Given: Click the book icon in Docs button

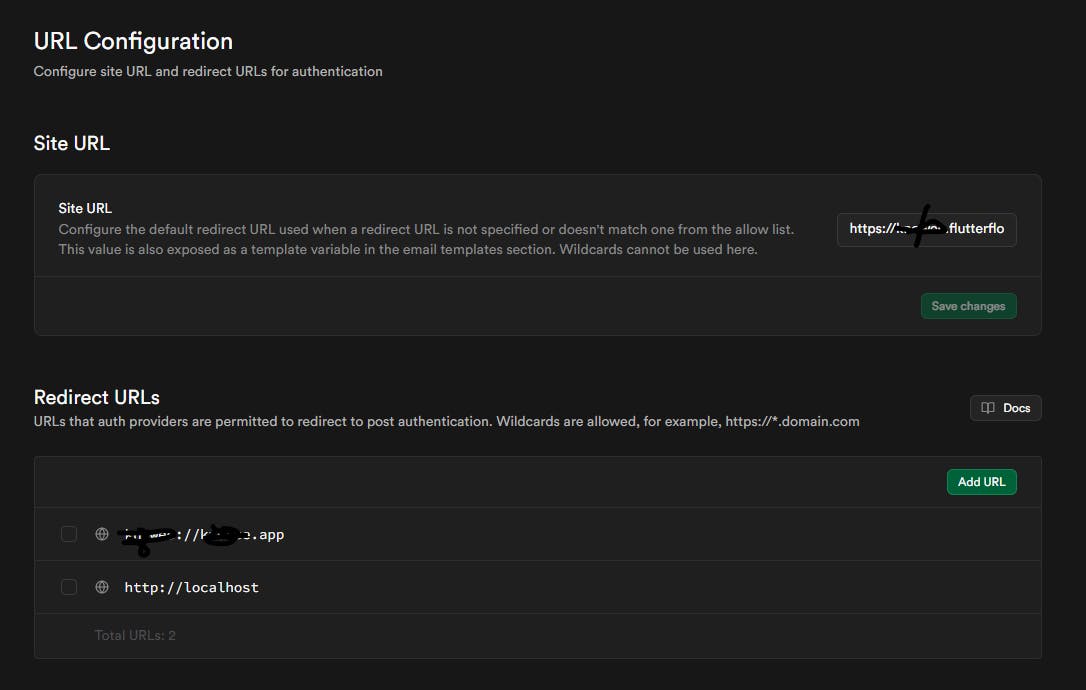Looking at the screenshot, I should pyautogui.click(x=988, y=408).
